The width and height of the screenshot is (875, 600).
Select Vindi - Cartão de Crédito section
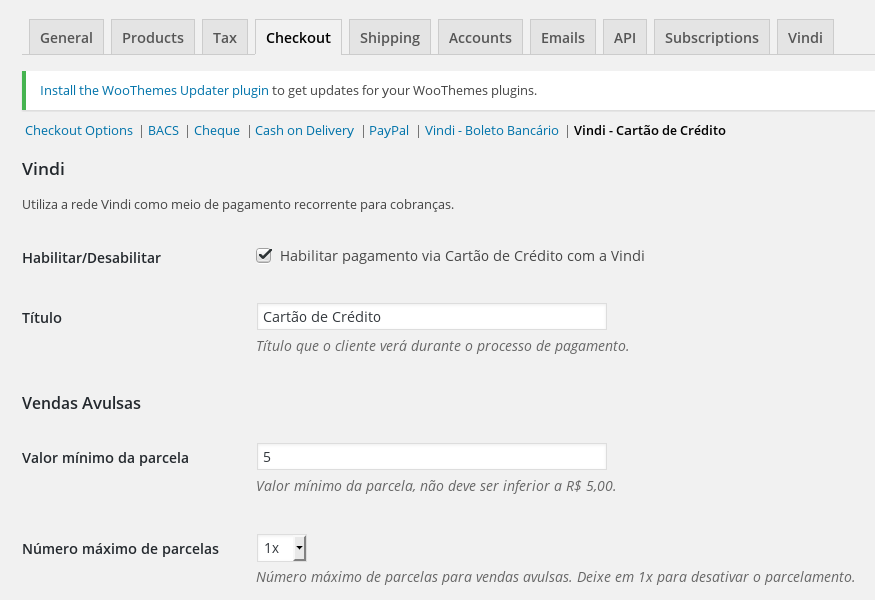[650, 131]
